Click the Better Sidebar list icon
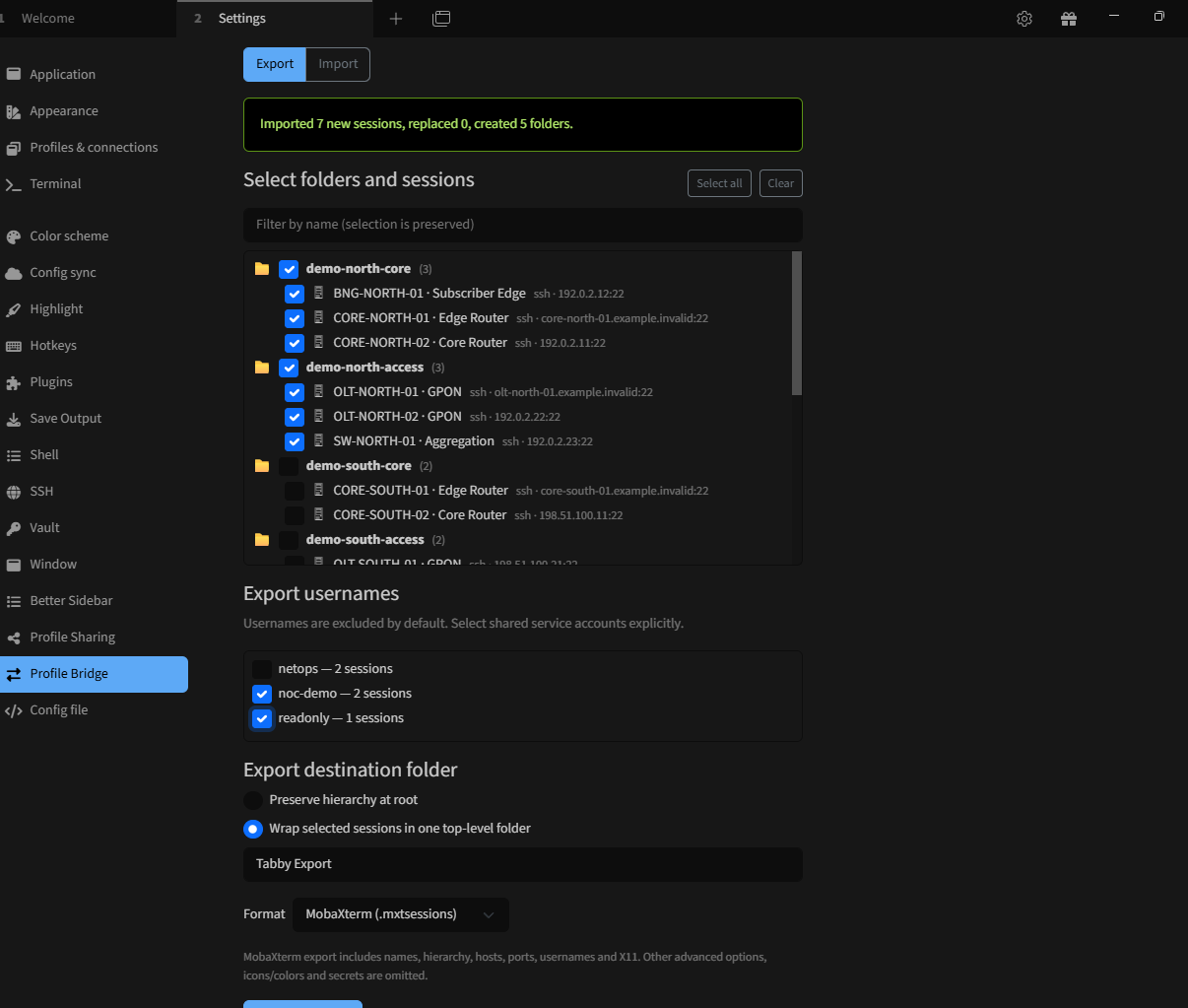The width and height of the screenshot is (1188, 1008). click(x=13, y=601)
